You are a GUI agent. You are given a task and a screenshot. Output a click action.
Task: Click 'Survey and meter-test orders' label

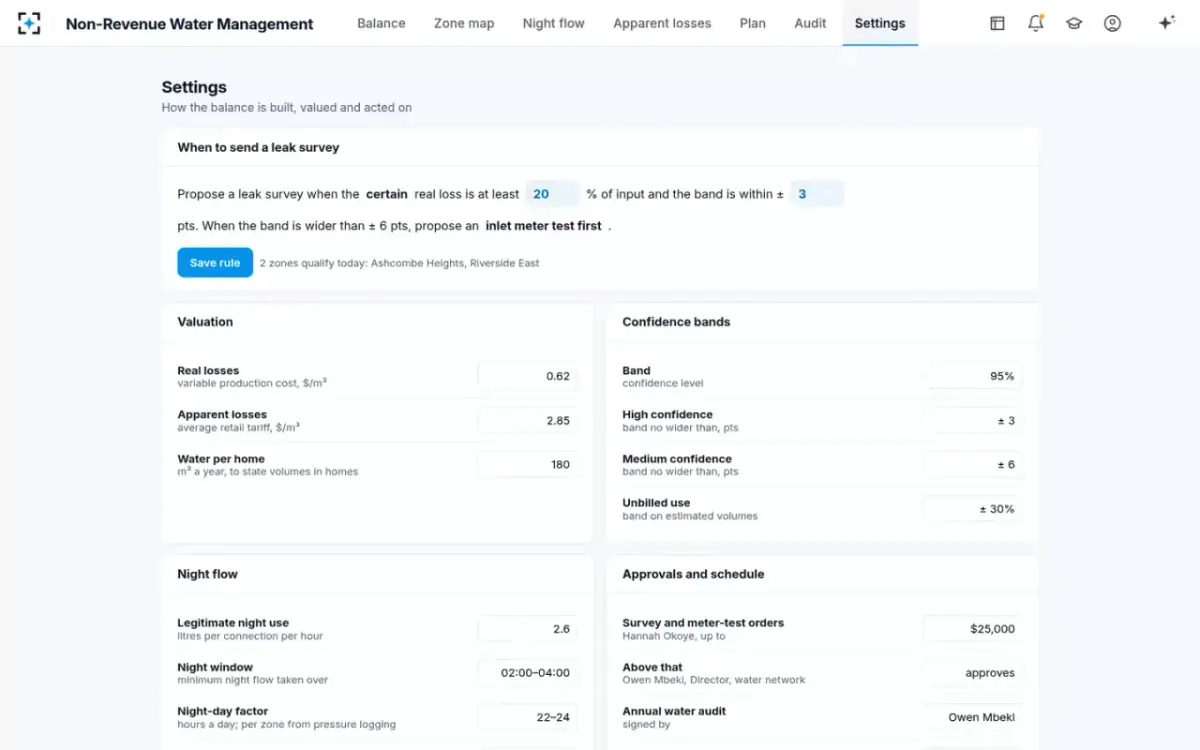click(703, 622)
